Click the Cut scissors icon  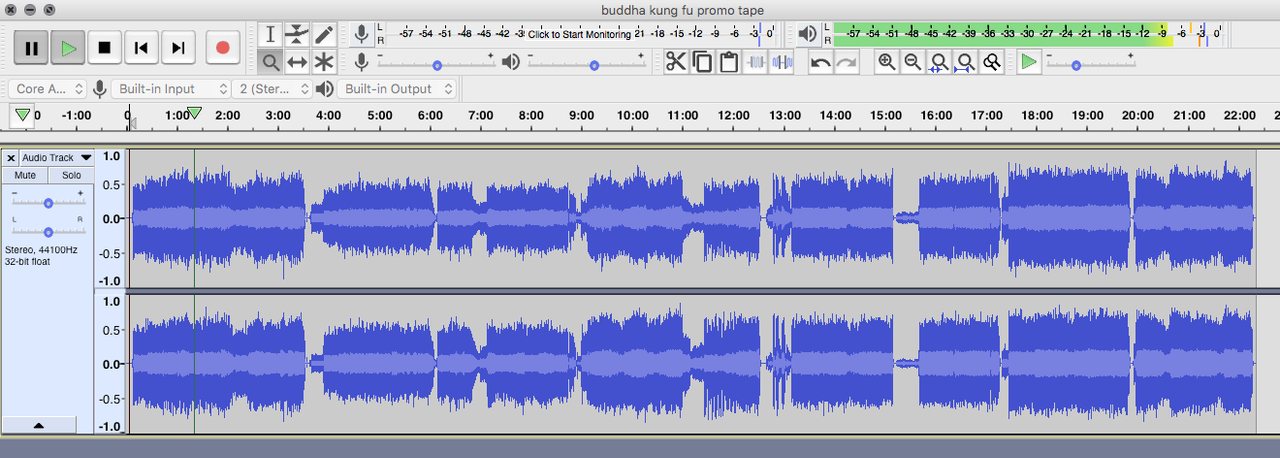tap(676, 62)
